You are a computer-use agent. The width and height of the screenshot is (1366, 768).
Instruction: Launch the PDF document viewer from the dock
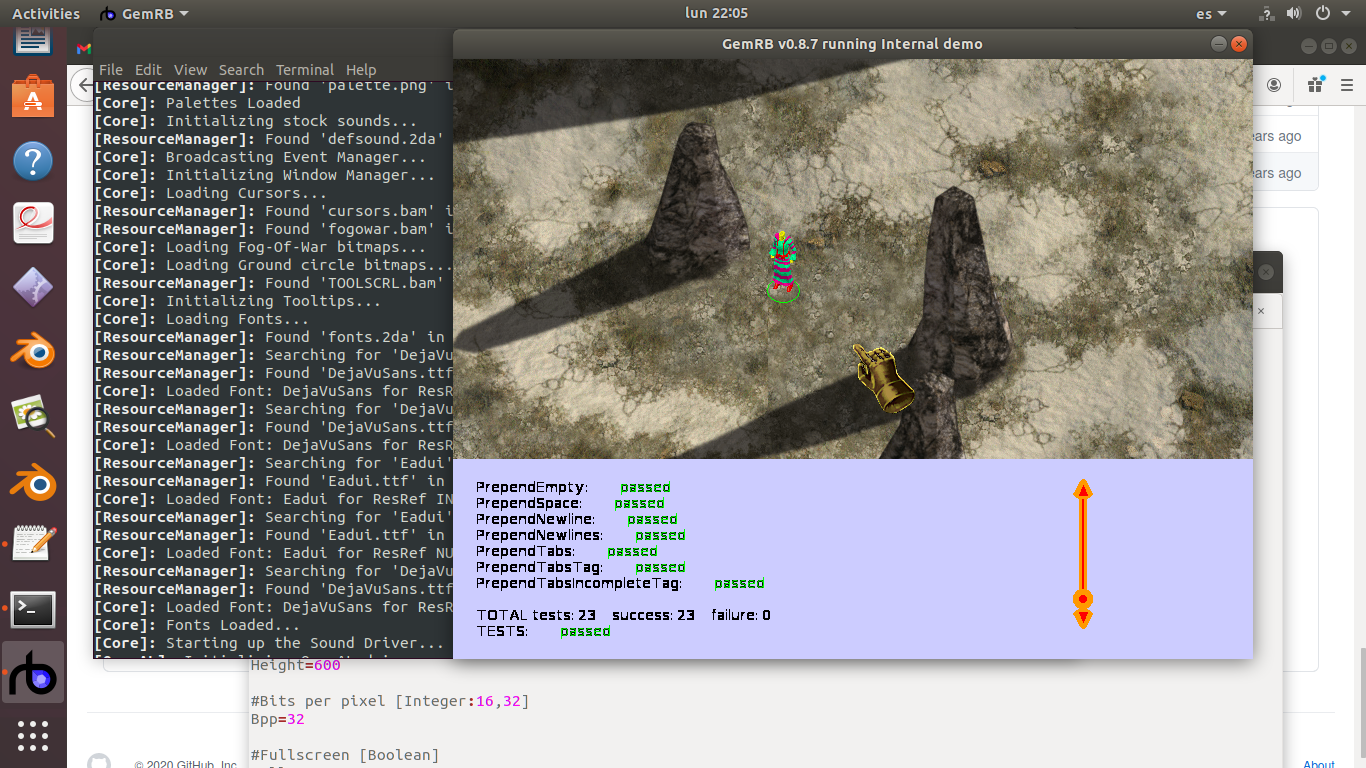pyautogui.click(x=33, y=223)
